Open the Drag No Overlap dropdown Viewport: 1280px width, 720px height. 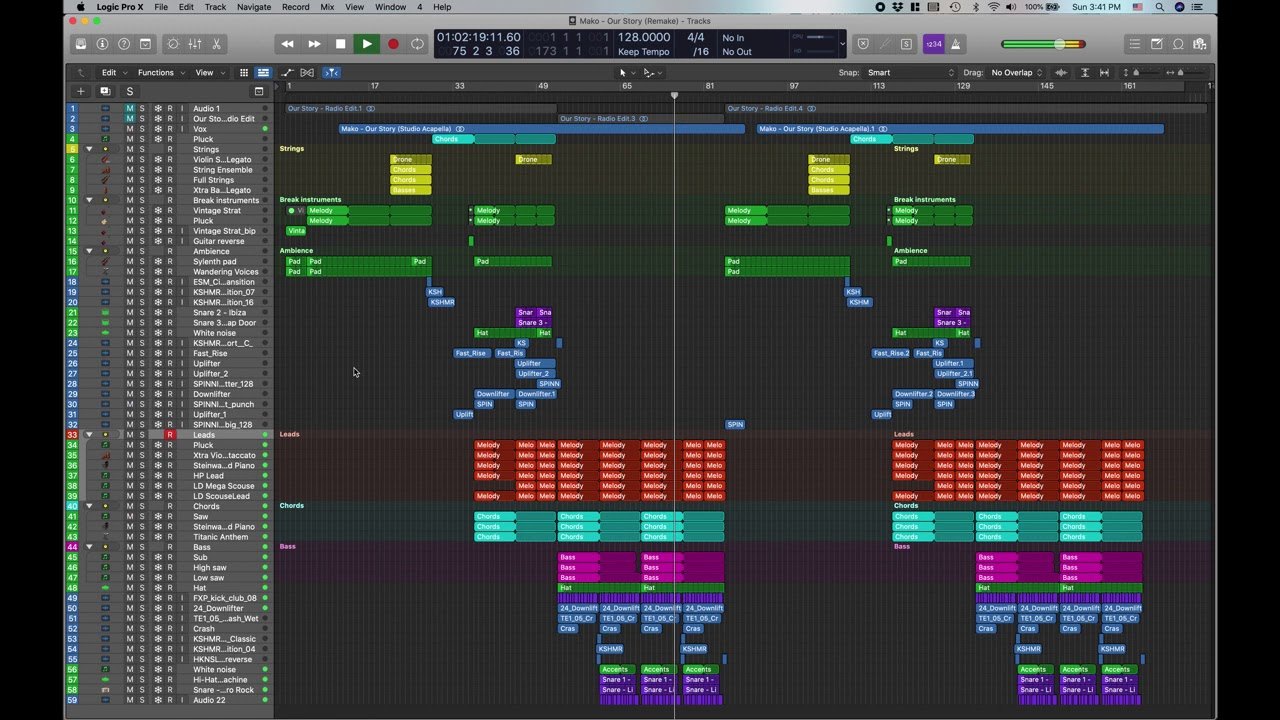[x=1017, y=73]
